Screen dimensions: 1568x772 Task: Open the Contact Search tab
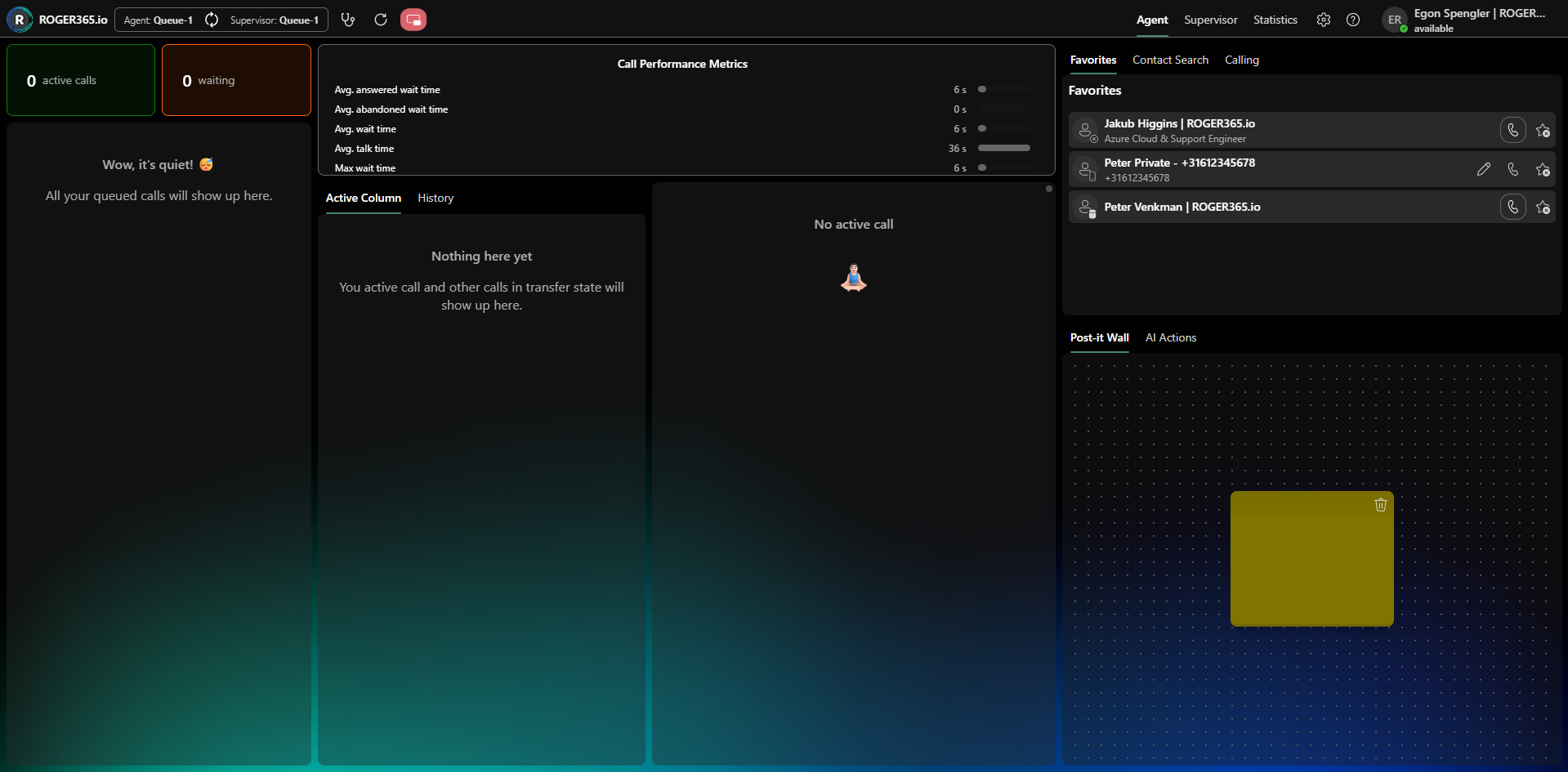pos(1170,60)
